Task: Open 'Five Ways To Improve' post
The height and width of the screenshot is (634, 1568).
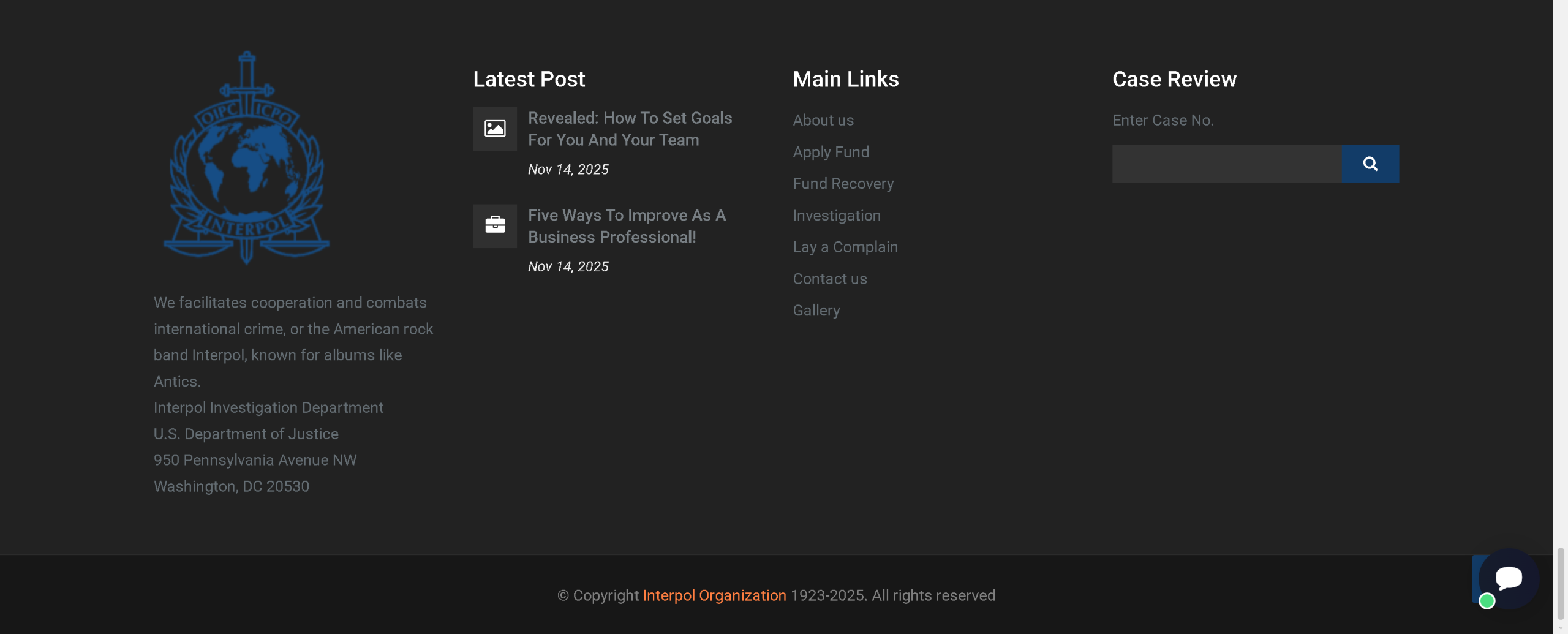Action: pyautogui.click(x=626, y=226)
